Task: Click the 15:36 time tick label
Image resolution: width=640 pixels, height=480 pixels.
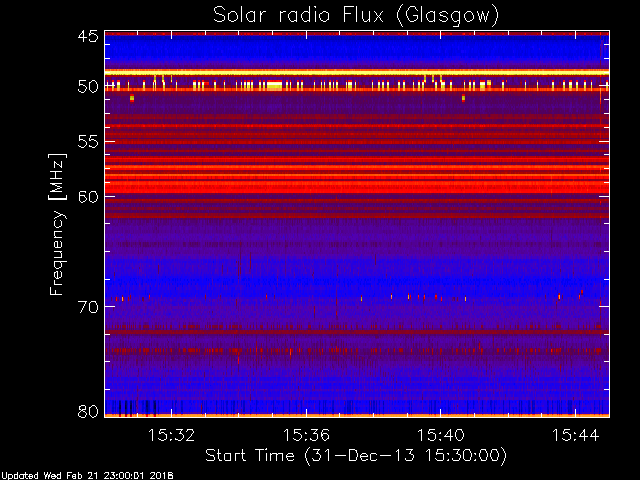Action: pos(306,435)
